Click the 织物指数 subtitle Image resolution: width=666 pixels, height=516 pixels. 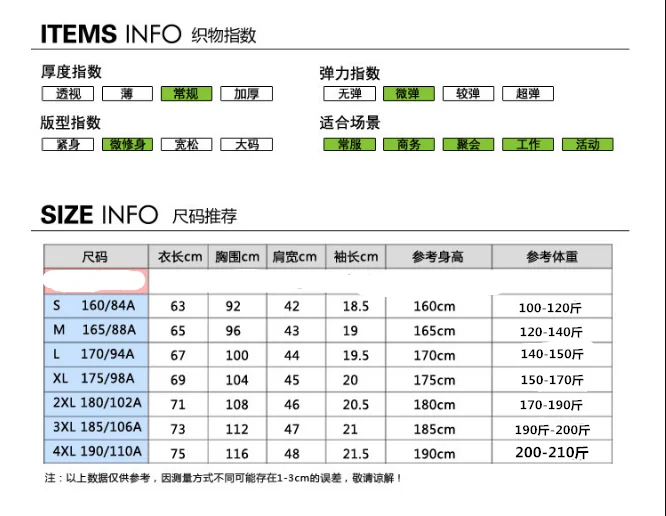[x=224, y=35]
